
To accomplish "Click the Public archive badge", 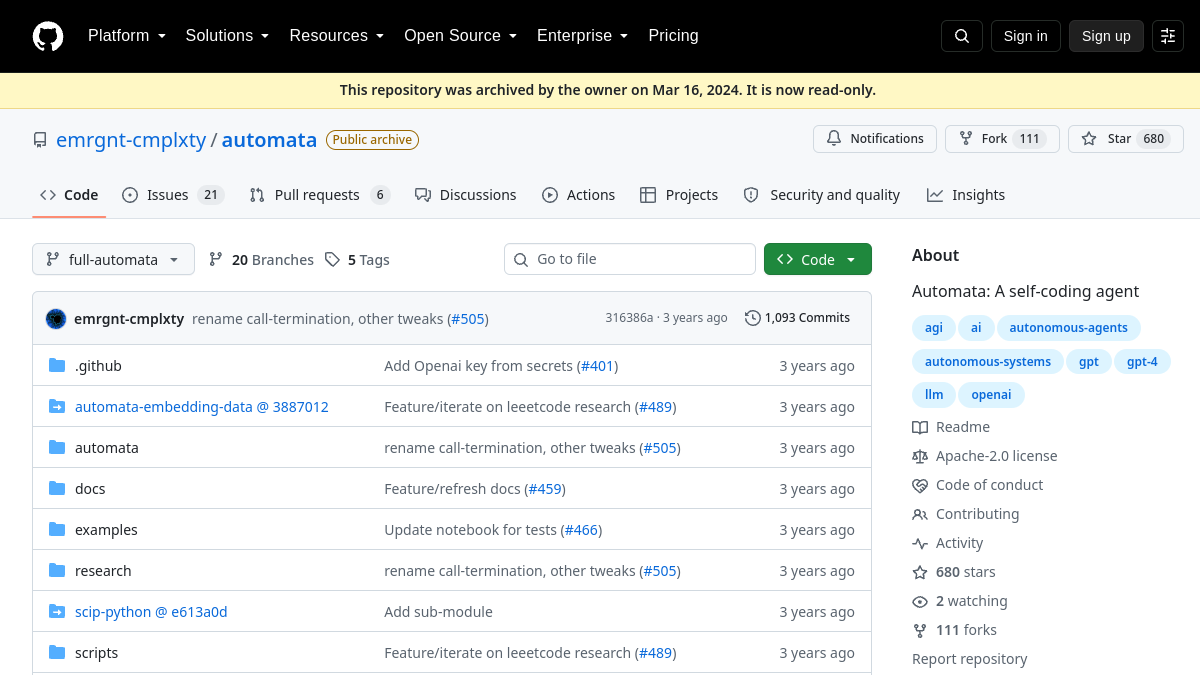I will [x=372, y=140].
